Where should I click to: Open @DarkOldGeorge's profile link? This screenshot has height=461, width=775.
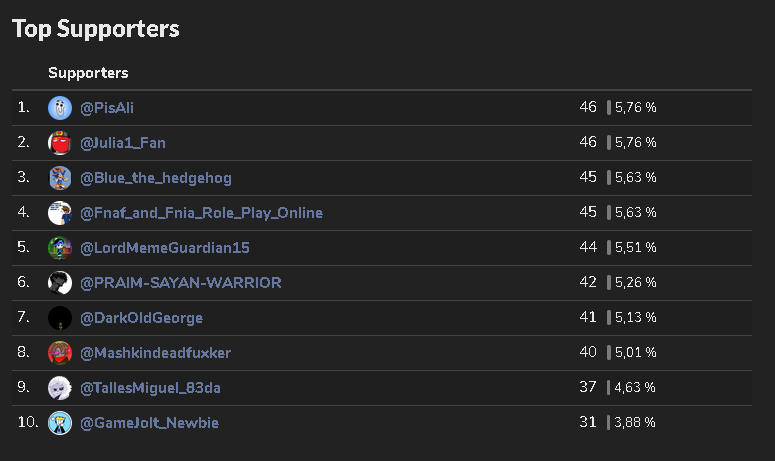(141, 318)
